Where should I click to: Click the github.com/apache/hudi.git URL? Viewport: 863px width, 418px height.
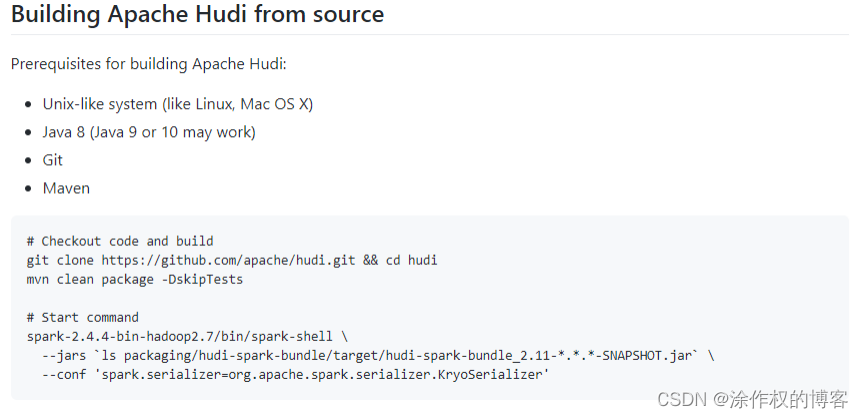click(228, 260)
